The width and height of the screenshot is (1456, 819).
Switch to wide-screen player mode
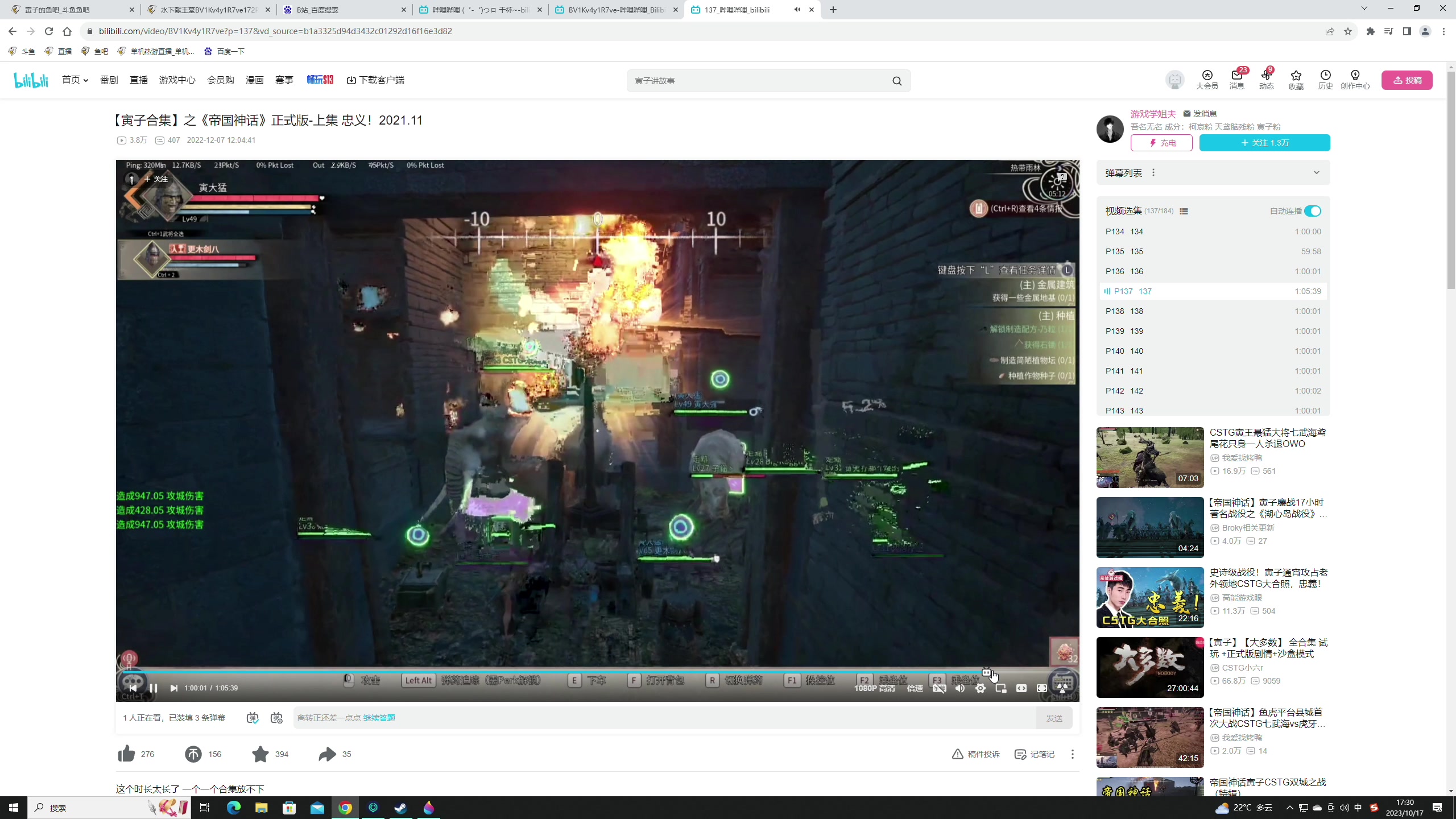[x=1021, y=688]
